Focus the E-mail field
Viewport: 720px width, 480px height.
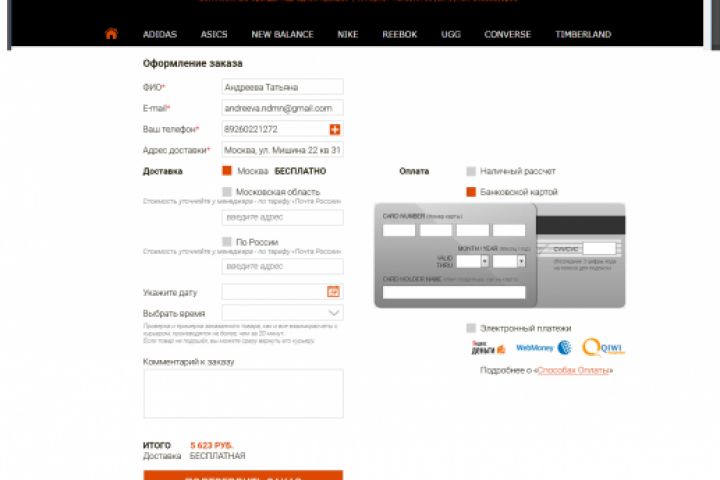[282, 108]
